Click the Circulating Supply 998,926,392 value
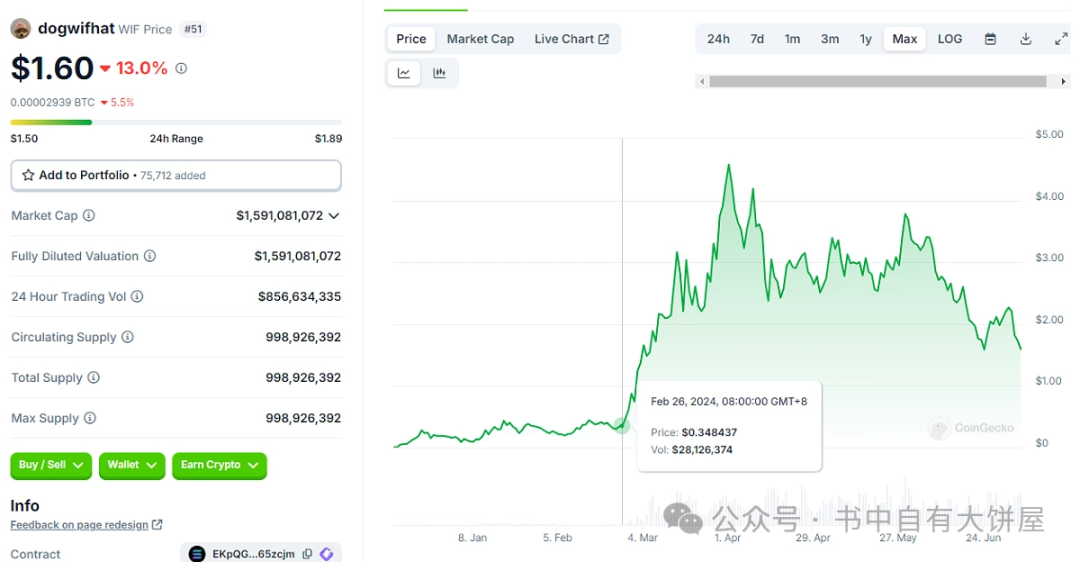1080x562 pixels. (304, 337)
